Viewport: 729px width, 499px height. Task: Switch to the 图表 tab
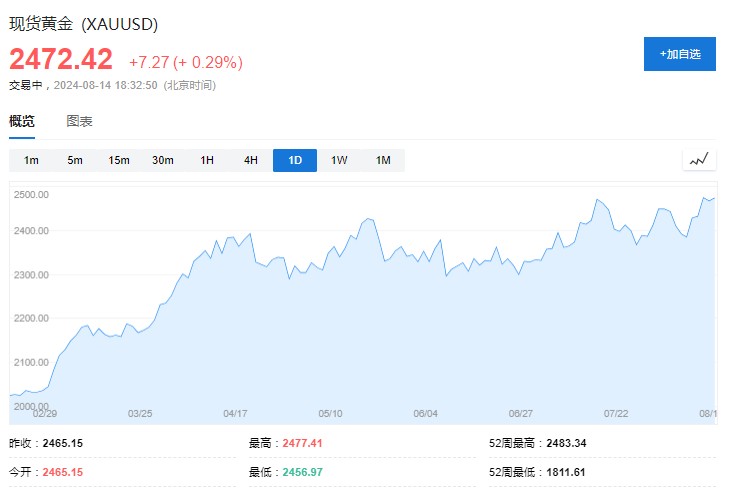[80, 121]
